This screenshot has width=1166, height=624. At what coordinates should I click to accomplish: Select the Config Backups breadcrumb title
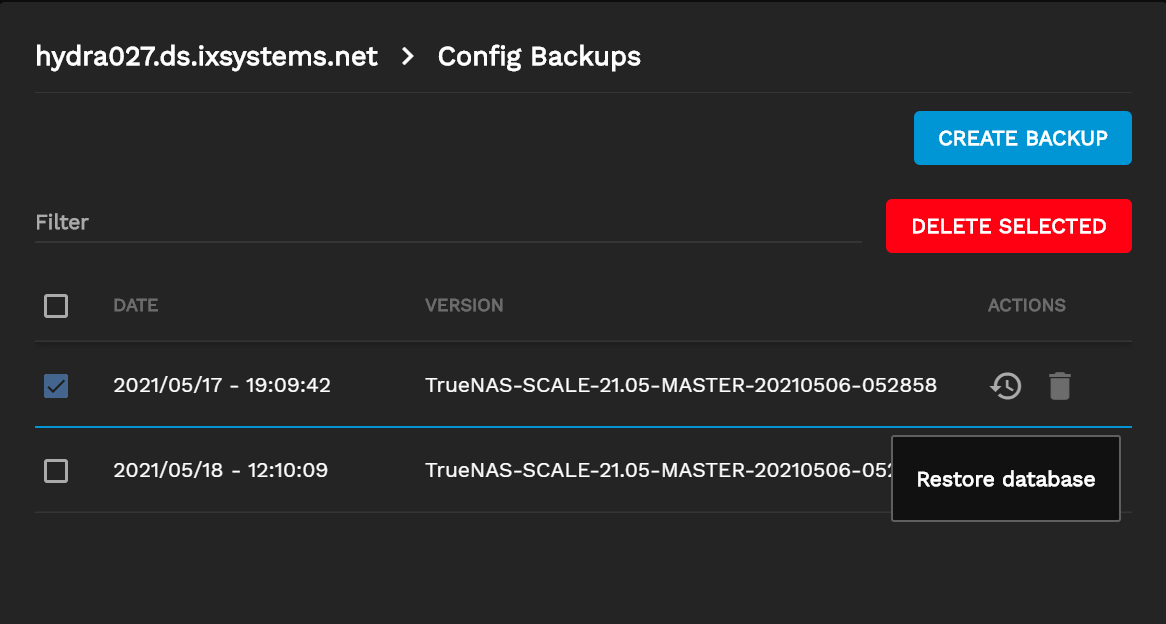pyautogui.click(x=539, y=57)
